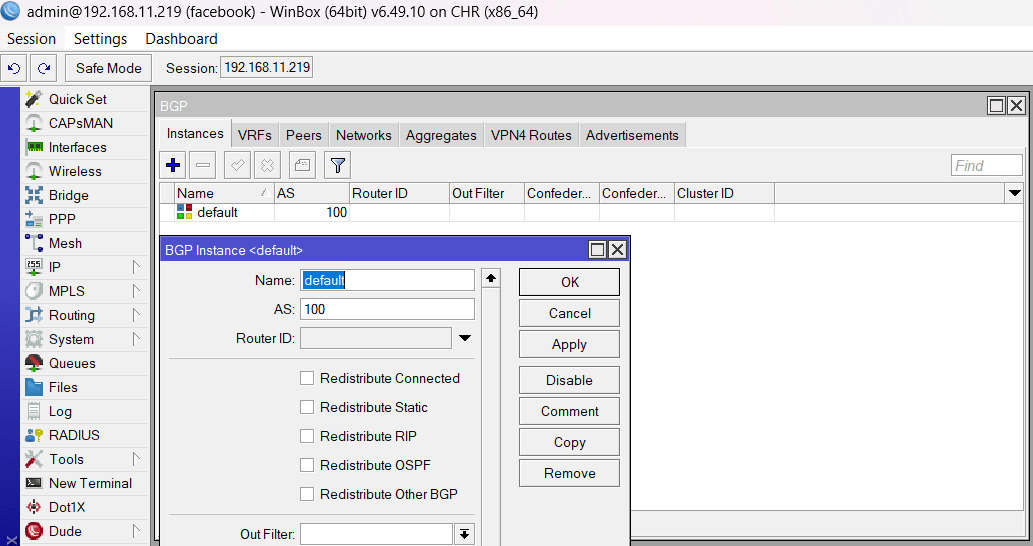Enable Redistribute Connected checkbox

pos(307,378)
